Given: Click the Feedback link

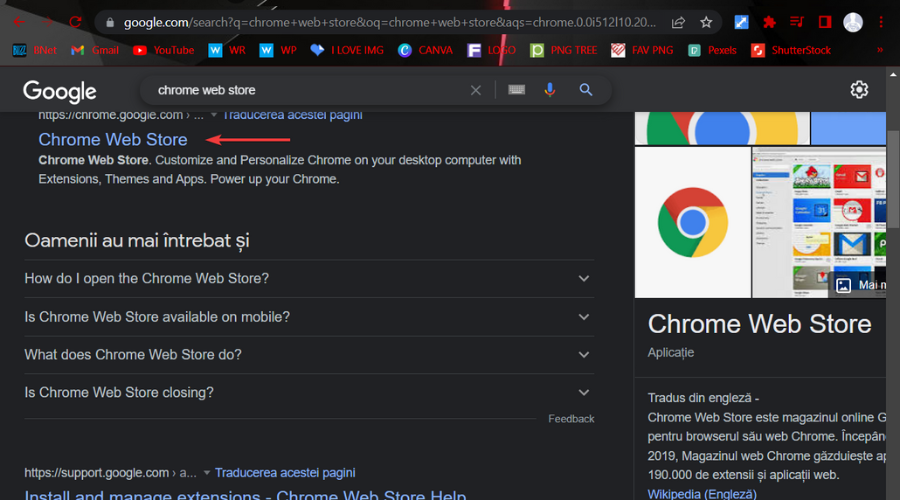Looking at the screenshot, I should [x=571, y=419].
